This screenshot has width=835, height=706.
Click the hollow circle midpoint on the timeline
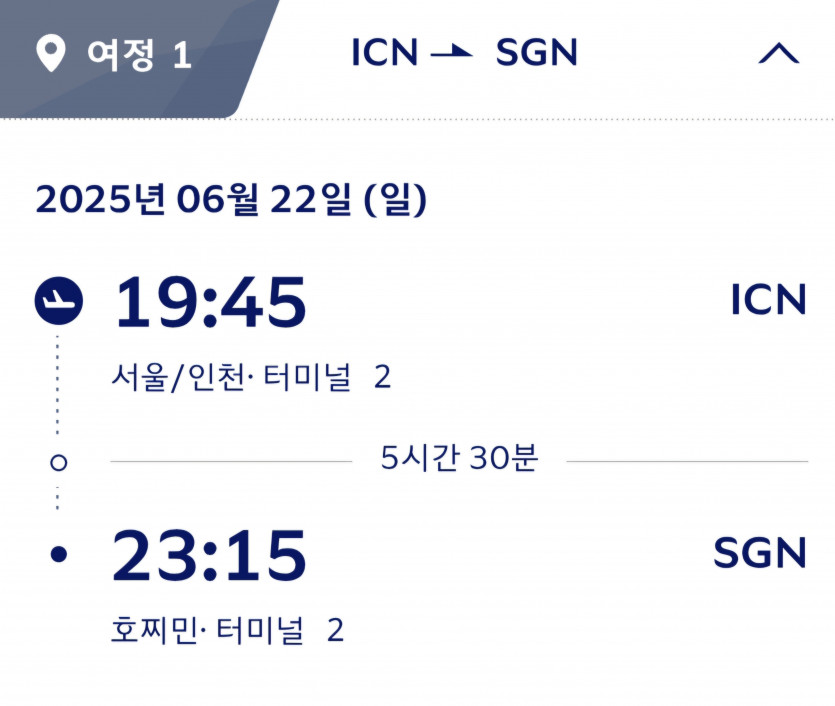coord(58,462)
